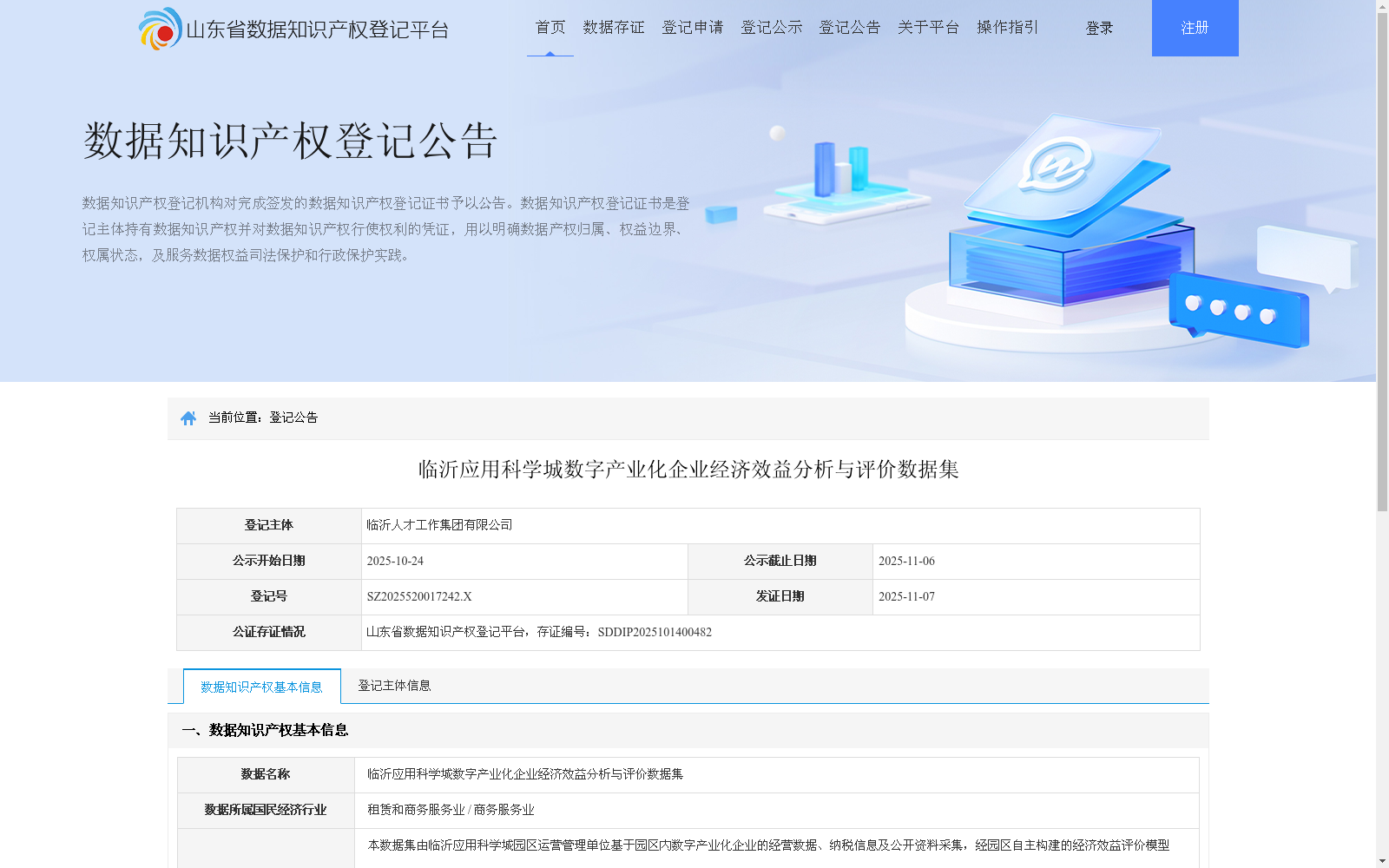Click the home icon in breadcrumb bar
Viewport: 1389px width, 868px height.
(189, 418)
